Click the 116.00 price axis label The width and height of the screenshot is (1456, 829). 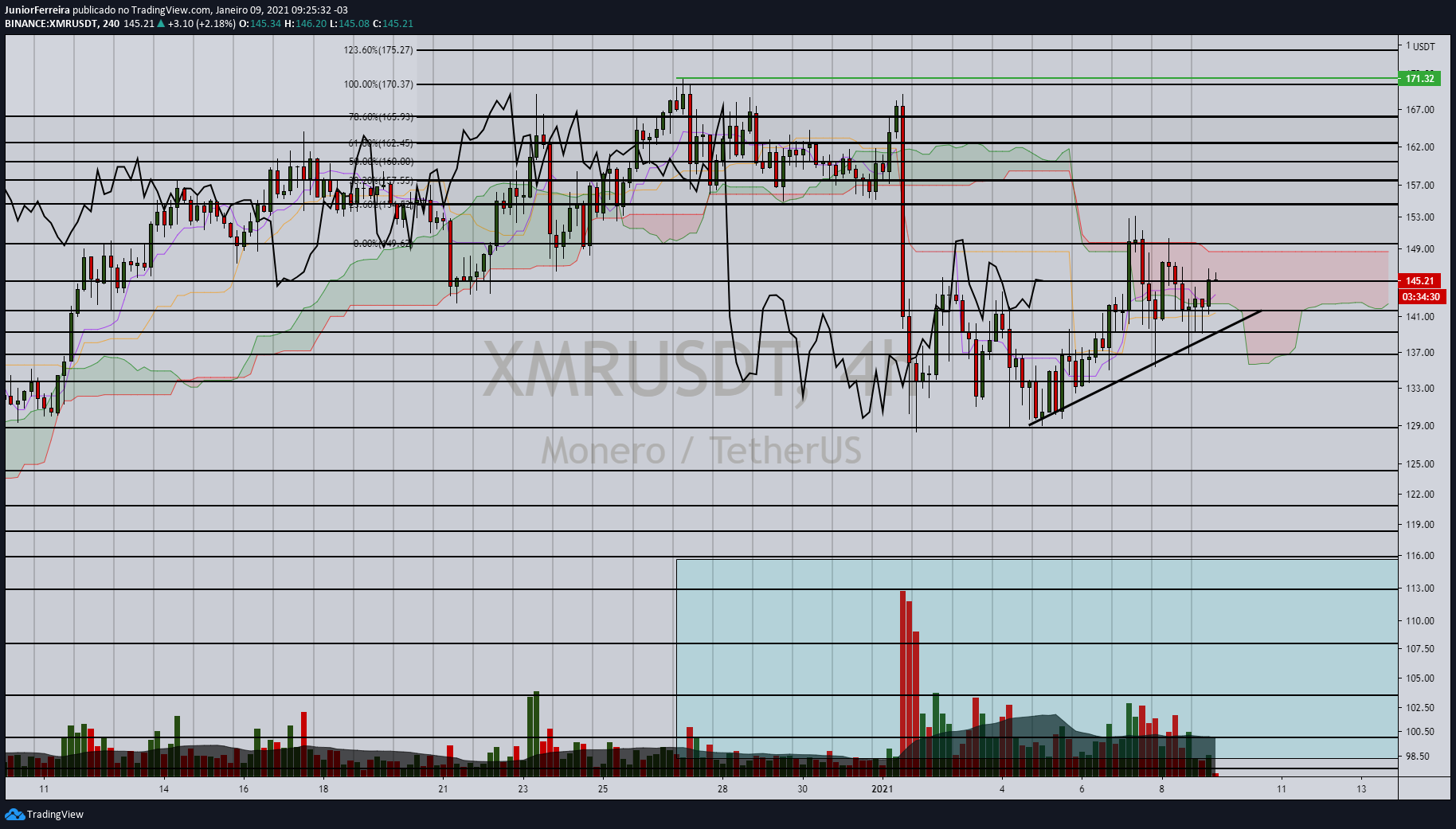click(1420, 556)
